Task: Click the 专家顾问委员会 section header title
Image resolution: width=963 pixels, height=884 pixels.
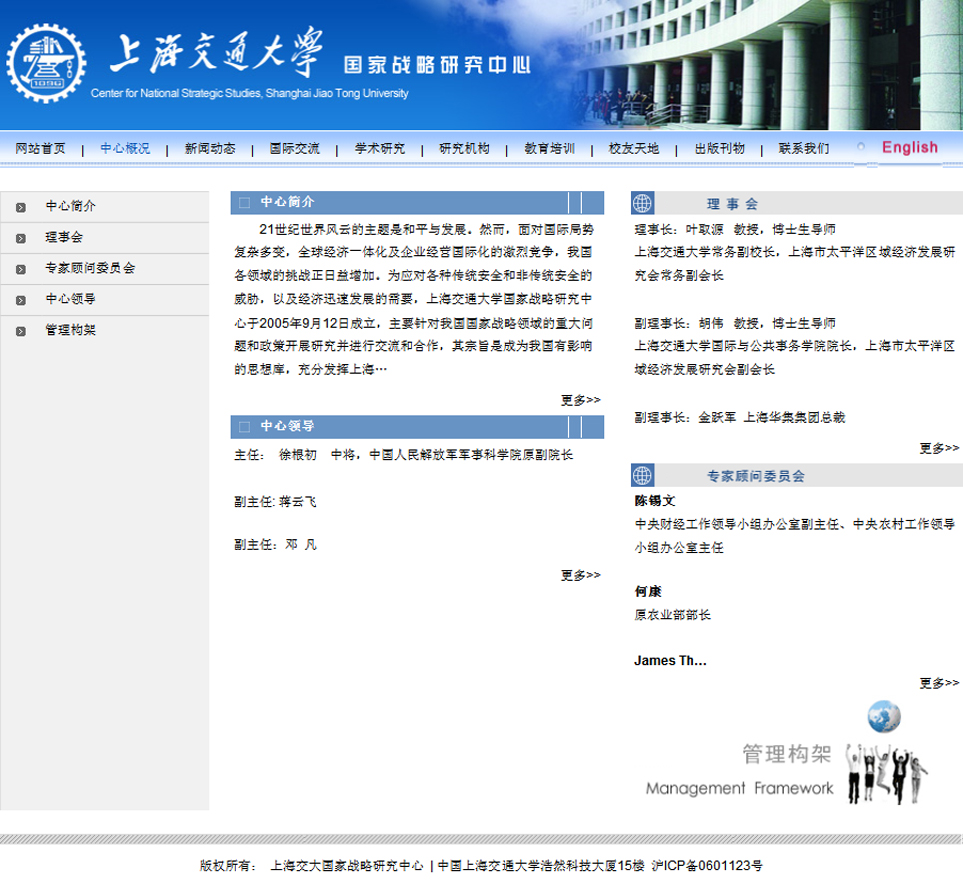Action: pyautogui.click(x=755, y=476)
